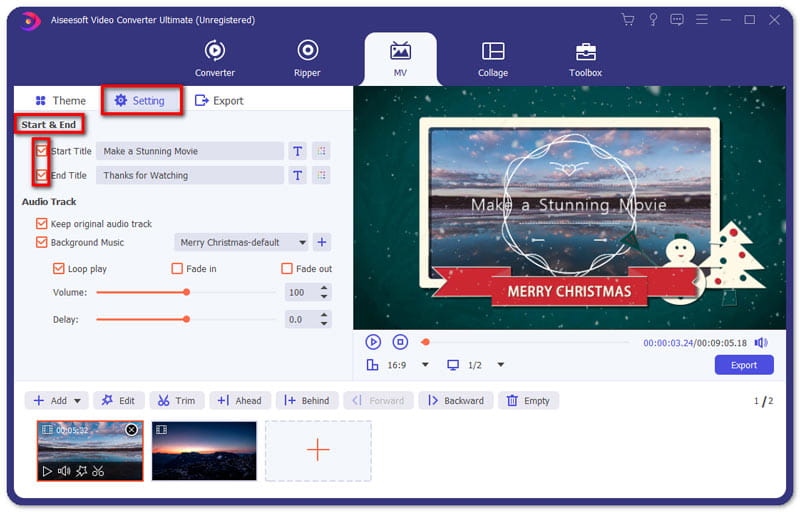The image size is (800, 512).
Task: Open the Toolbox module
Action: pyautogui.click(x=586, y=59)
